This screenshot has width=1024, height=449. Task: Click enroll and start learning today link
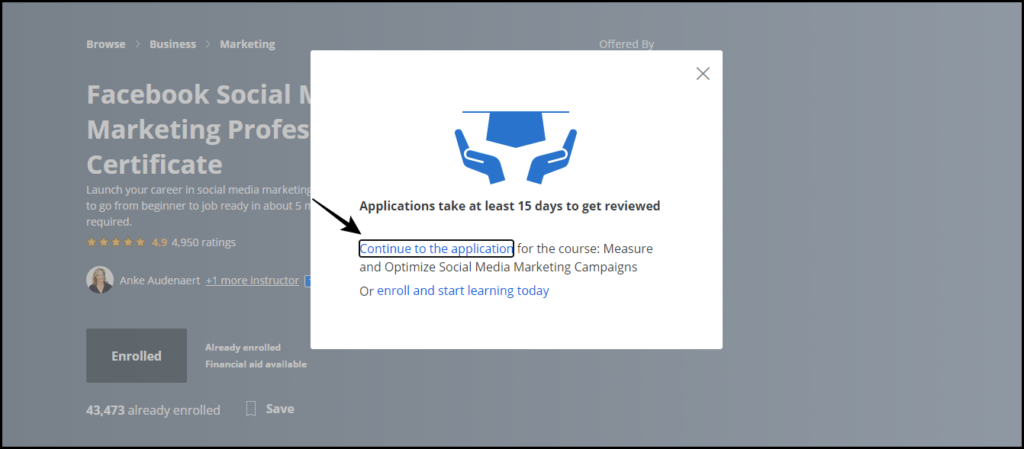click(463, 290)
